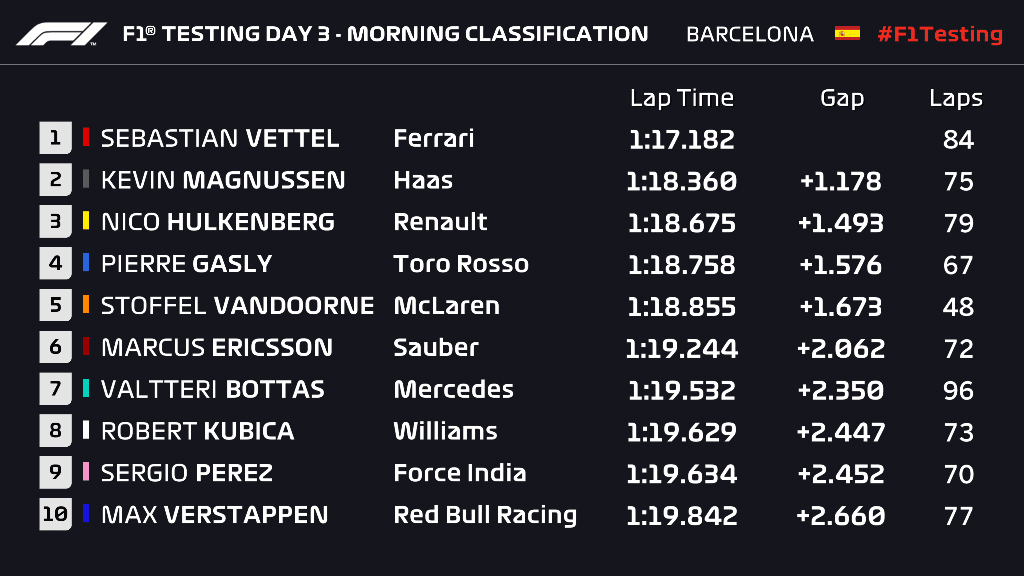Click the Toro Rosso team name
This screenshot has width=1024, height=576.
[x=461, y=264]
